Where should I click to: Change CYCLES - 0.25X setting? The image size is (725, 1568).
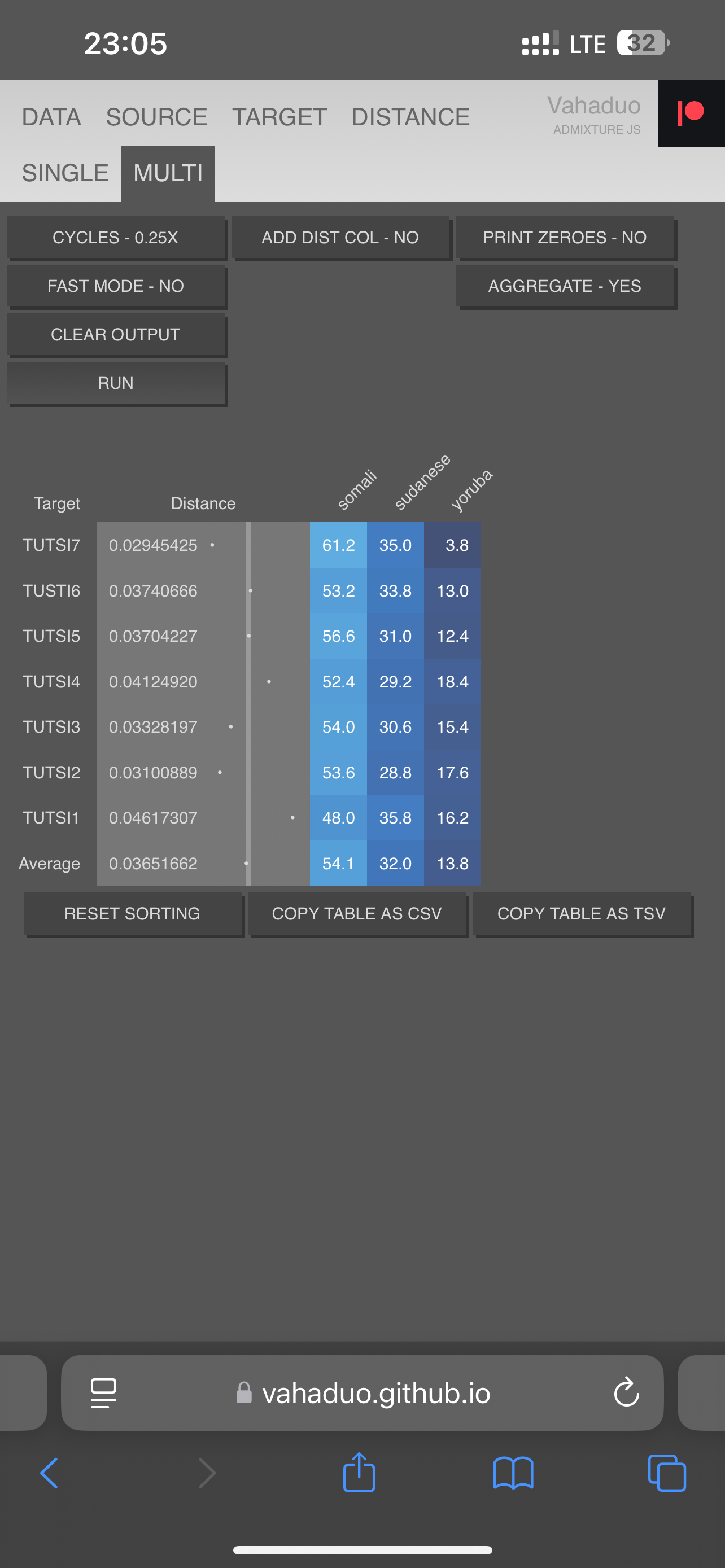point(116,238)
